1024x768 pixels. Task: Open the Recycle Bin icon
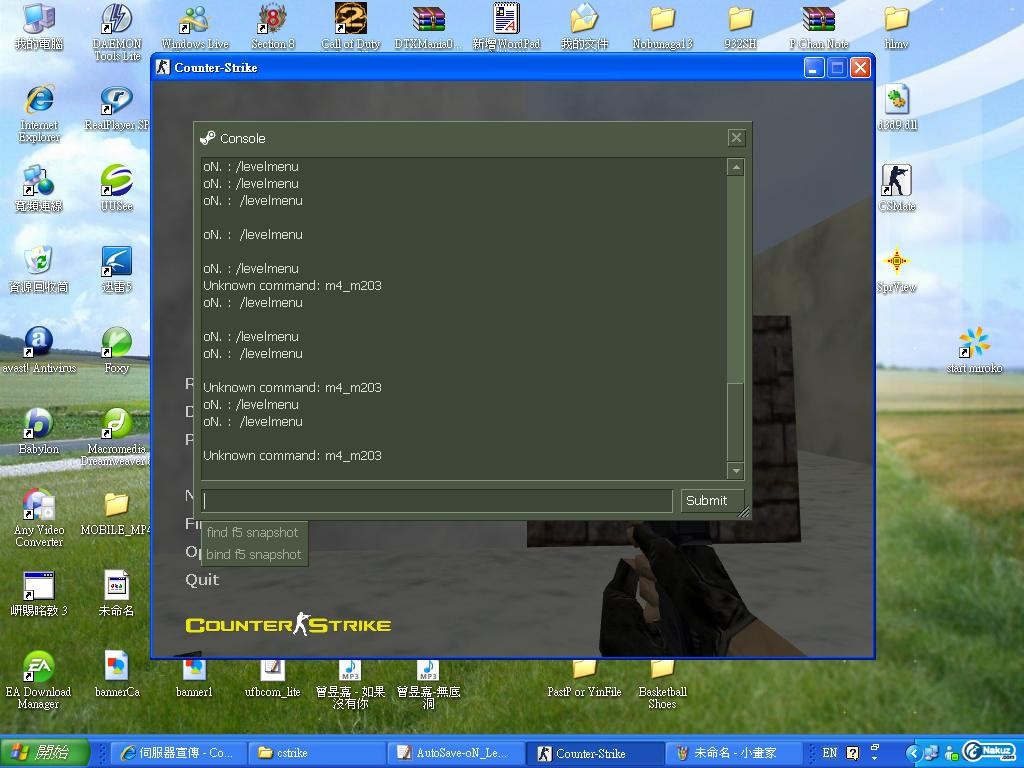(x=39, y=270)
